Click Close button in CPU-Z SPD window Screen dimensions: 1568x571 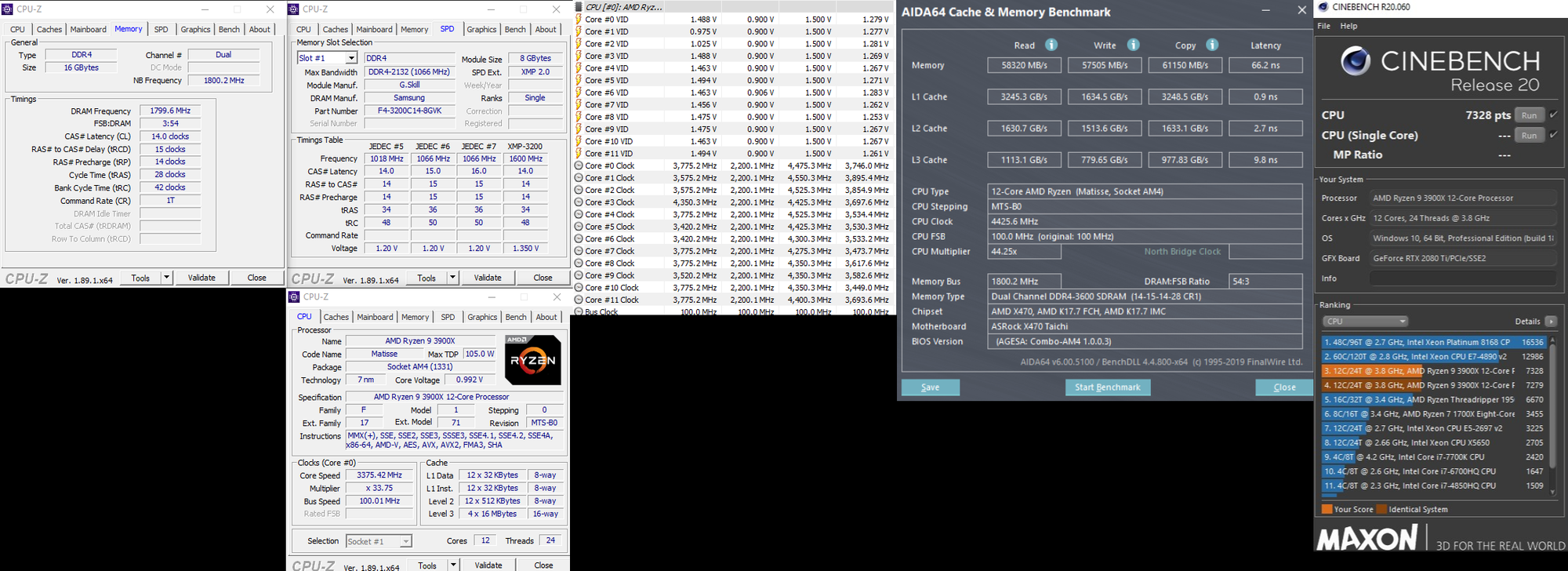click(543, 278)
